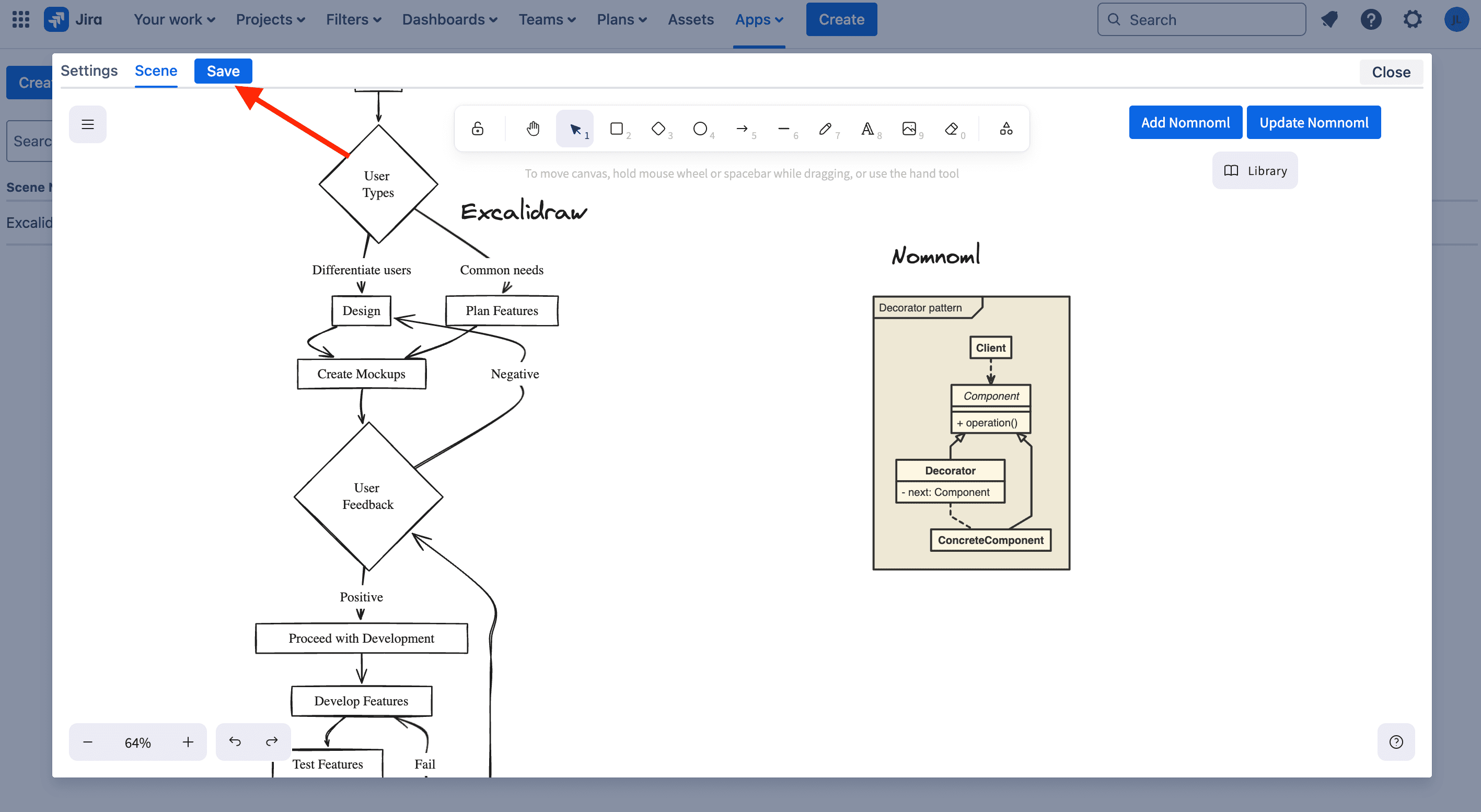The image size is (1481, 812).
Task: Go to Jira home via logo
Action: click(x=73, y=19)
